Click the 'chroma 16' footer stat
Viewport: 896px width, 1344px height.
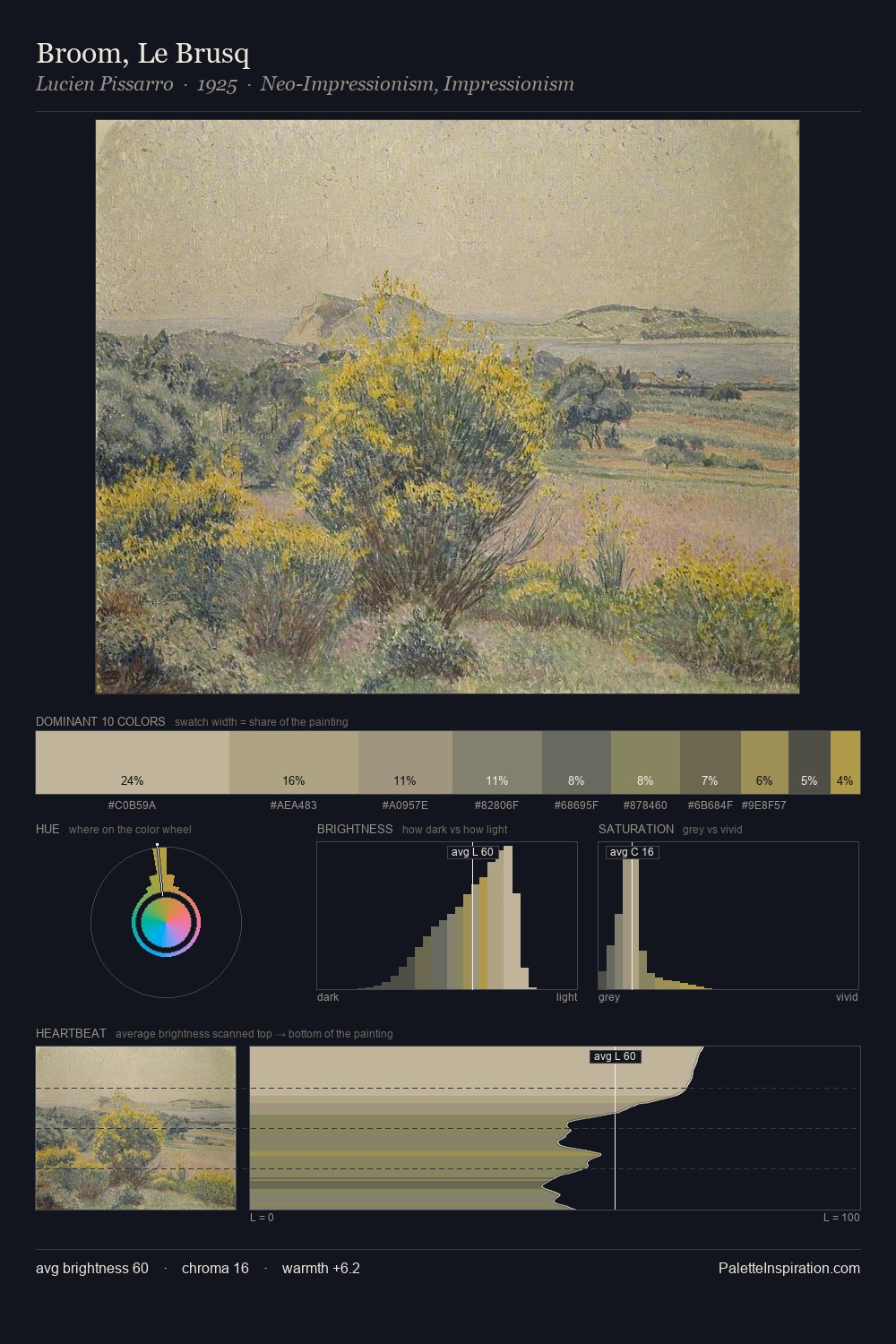pyautogui.click(x=215, y=1268)
